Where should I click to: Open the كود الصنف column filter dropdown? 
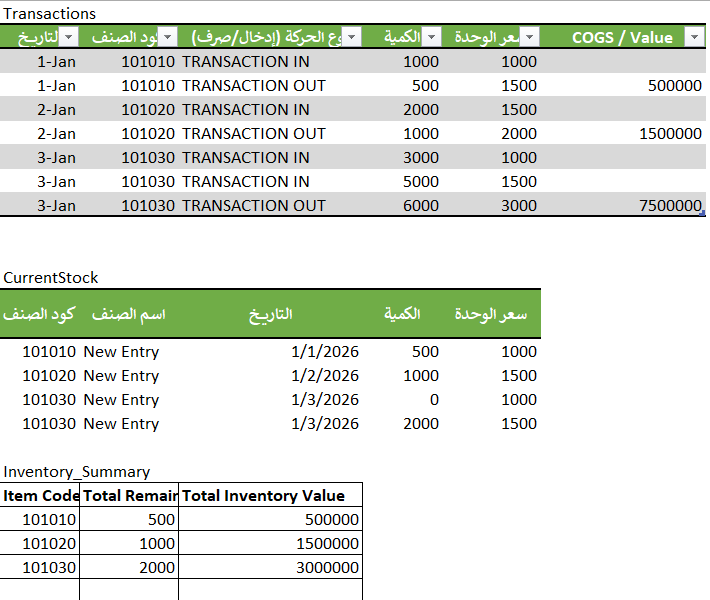(168, 38)
